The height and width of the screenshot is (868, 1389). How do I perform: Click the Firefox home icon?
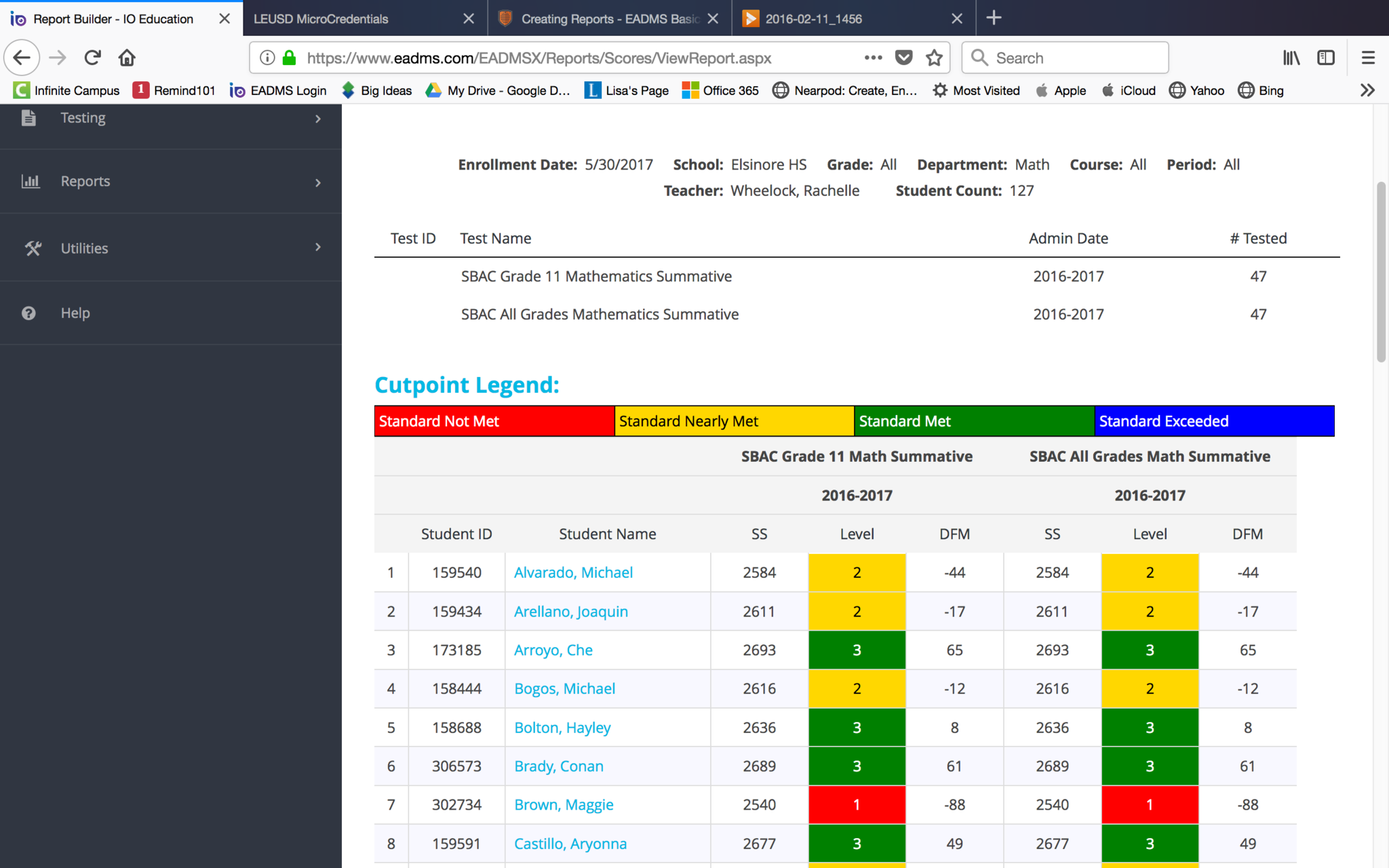[127, 58]
